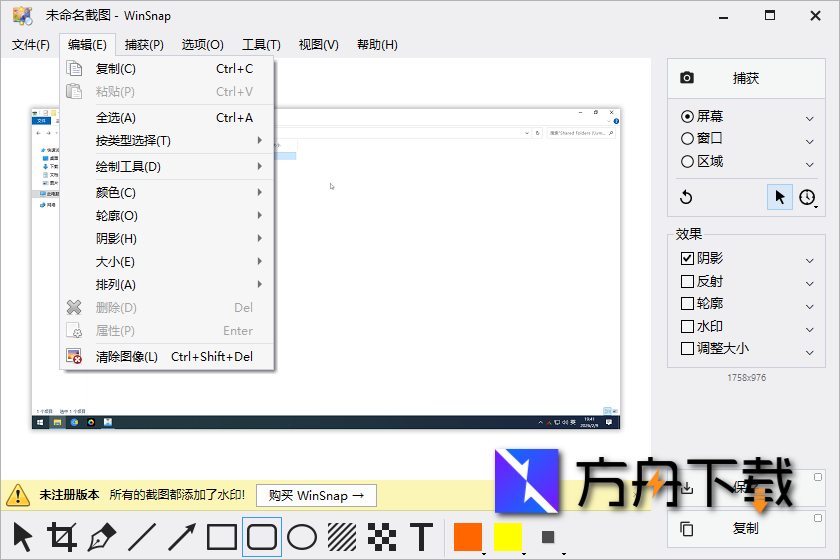Uncheck the 阴影 effect checkbox

[x=687, y=258]
